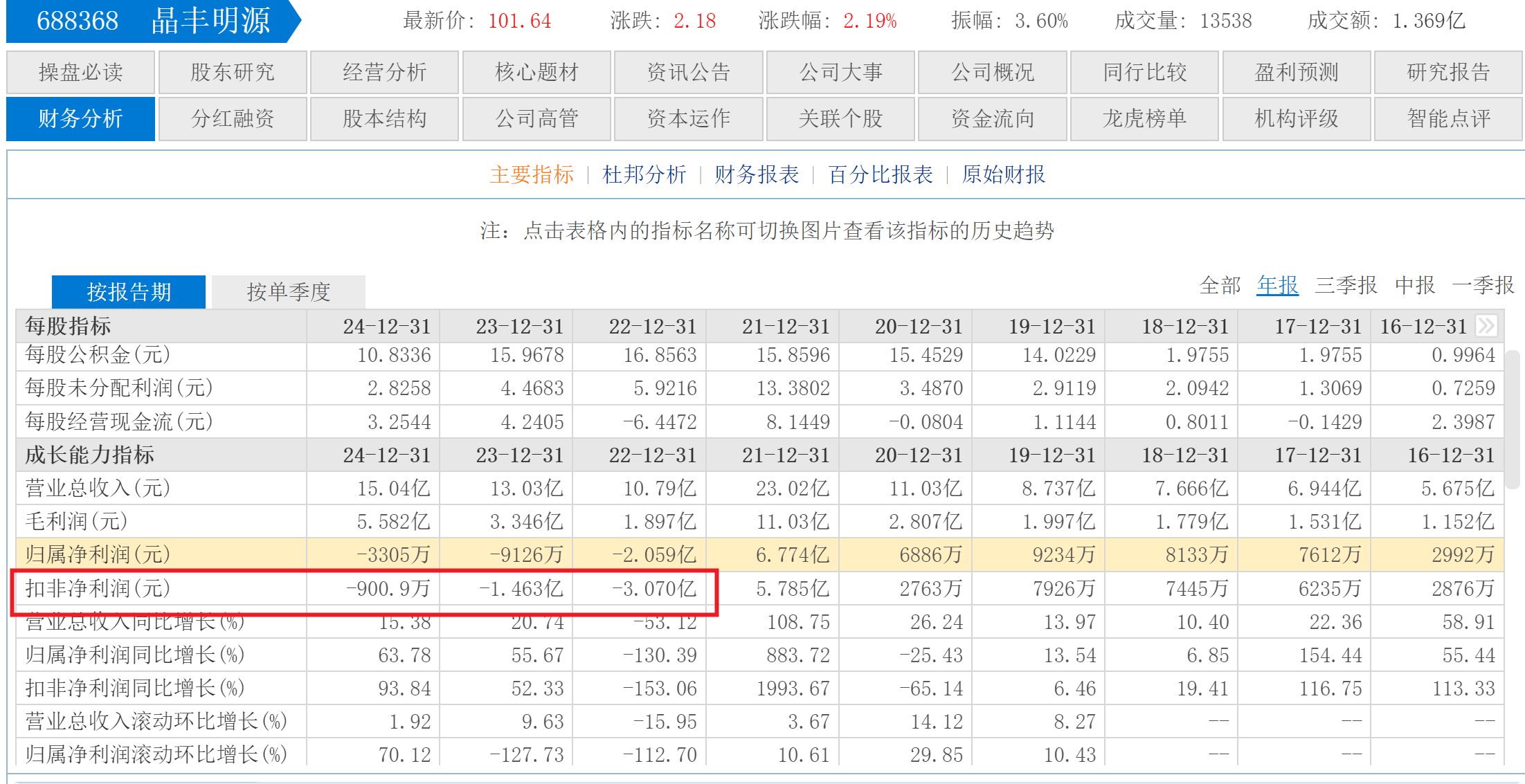Filter reports by 中报
The width and height of the screenshot is (1525, 784).
(x=1415, y=285)
